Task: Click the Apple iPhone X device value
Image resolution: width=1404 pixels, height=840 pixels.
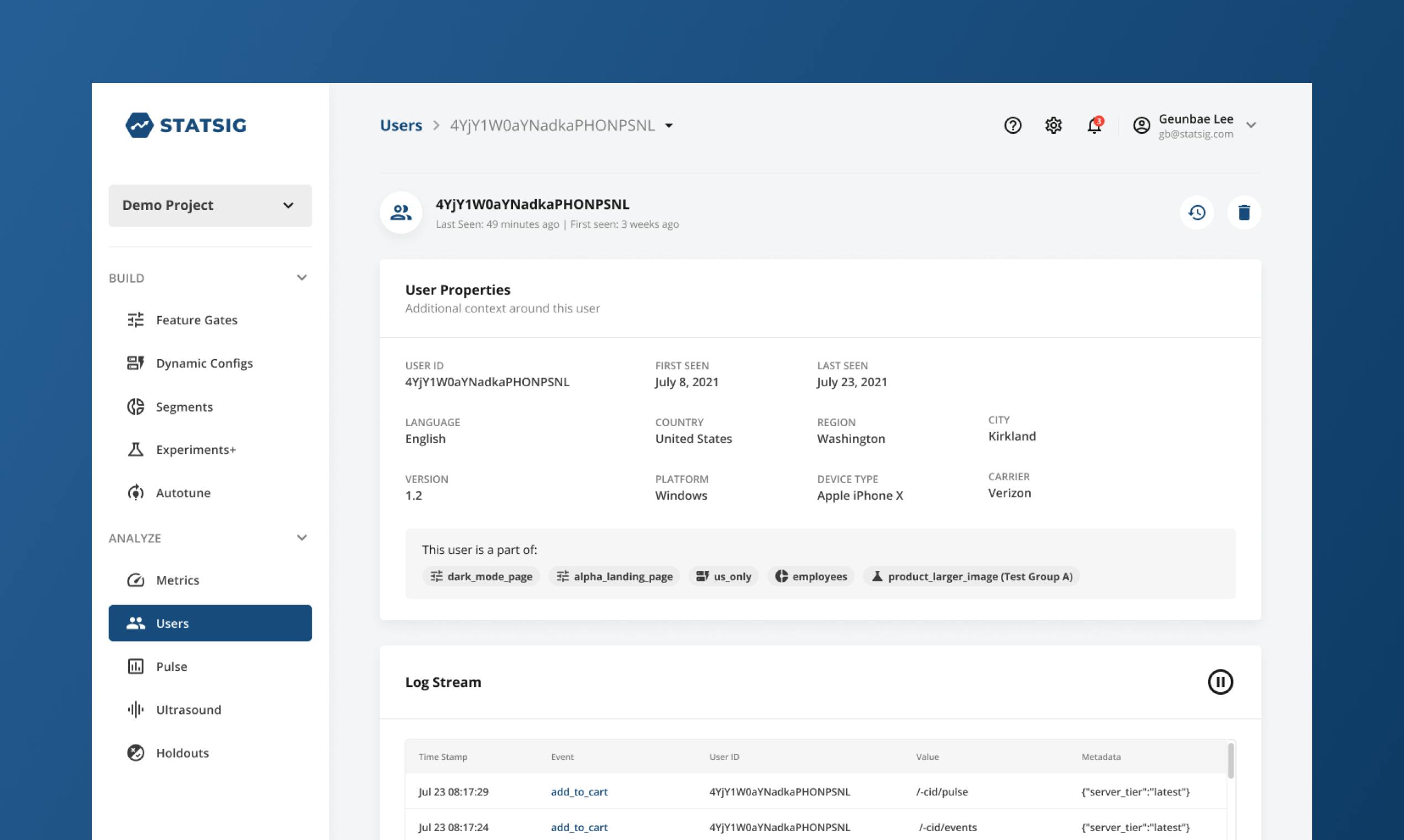Action: 860,495
